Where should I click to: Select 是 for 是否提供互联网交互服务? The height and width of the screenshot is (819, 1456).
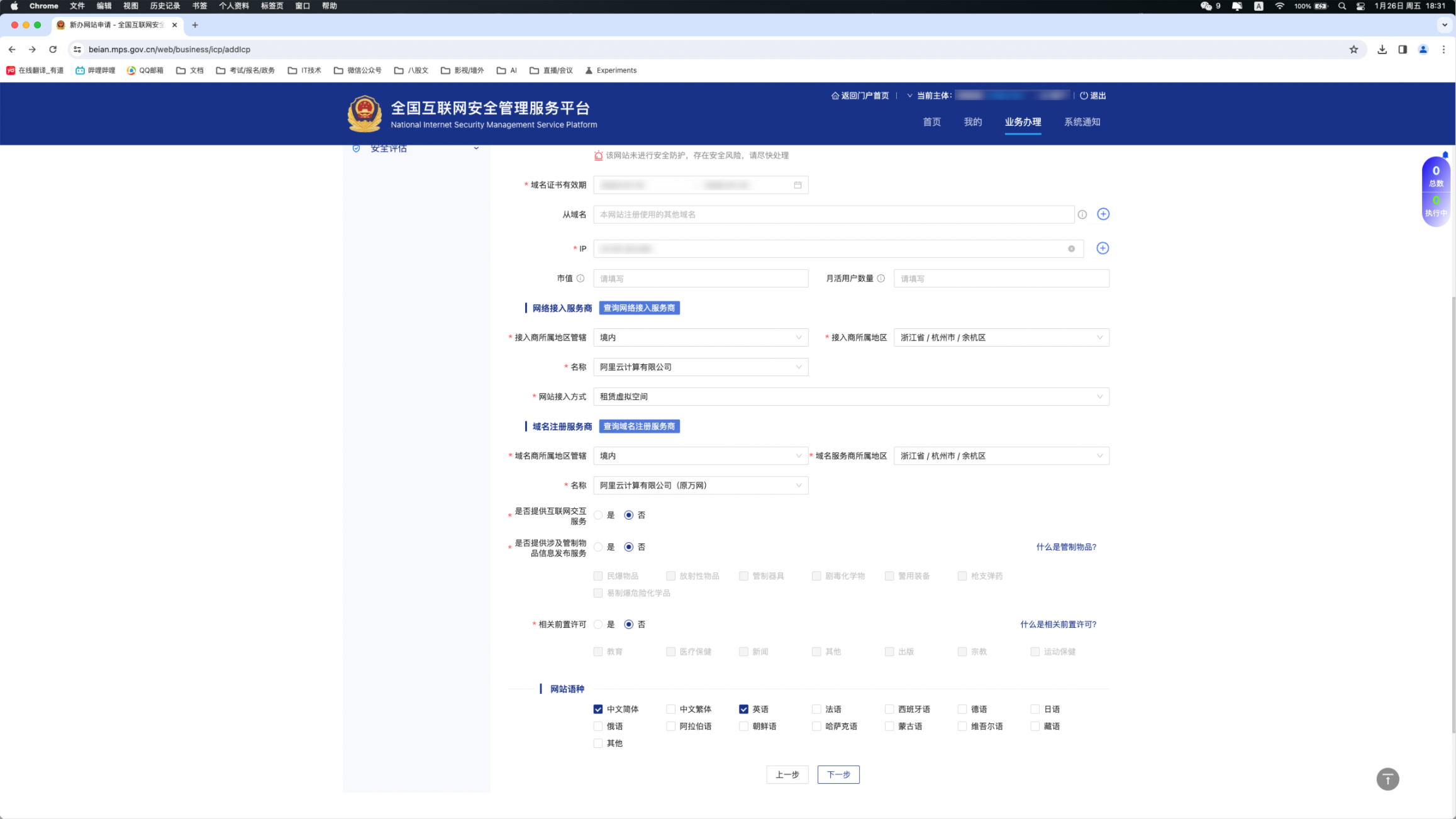pyautogui.click(x=597, y=515)
